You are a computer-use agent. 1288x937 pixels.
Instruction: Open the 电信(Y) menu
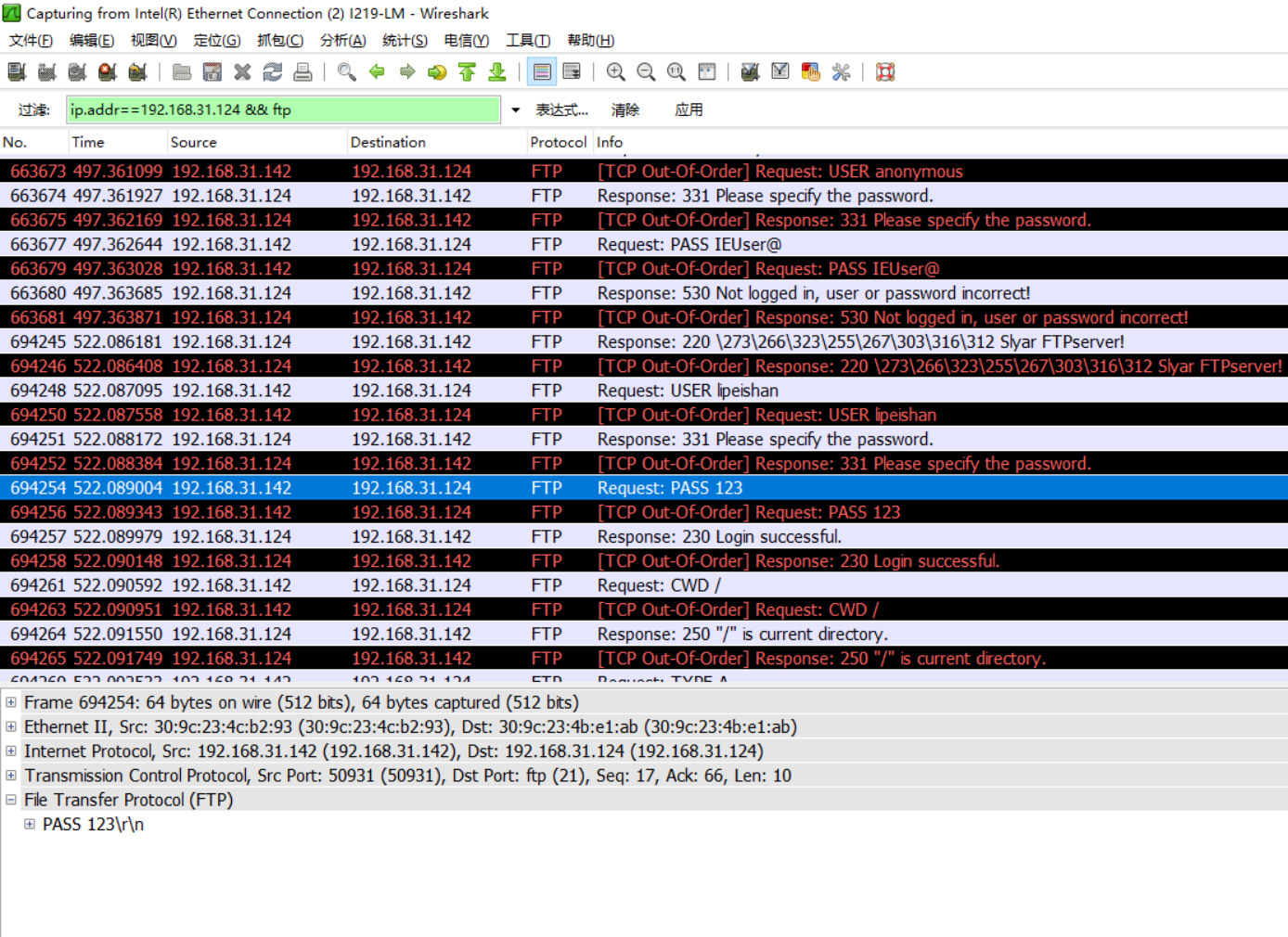(466, 40)
